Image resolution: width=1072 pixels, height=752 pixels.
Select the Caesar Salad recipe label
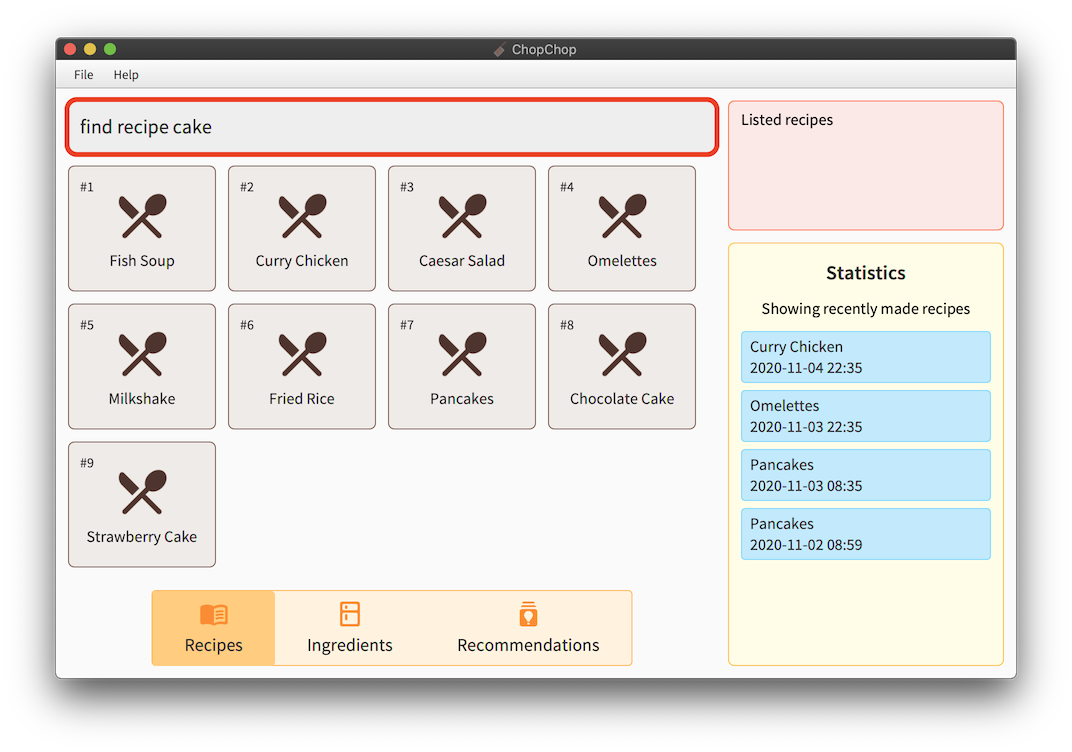point(462,261)
